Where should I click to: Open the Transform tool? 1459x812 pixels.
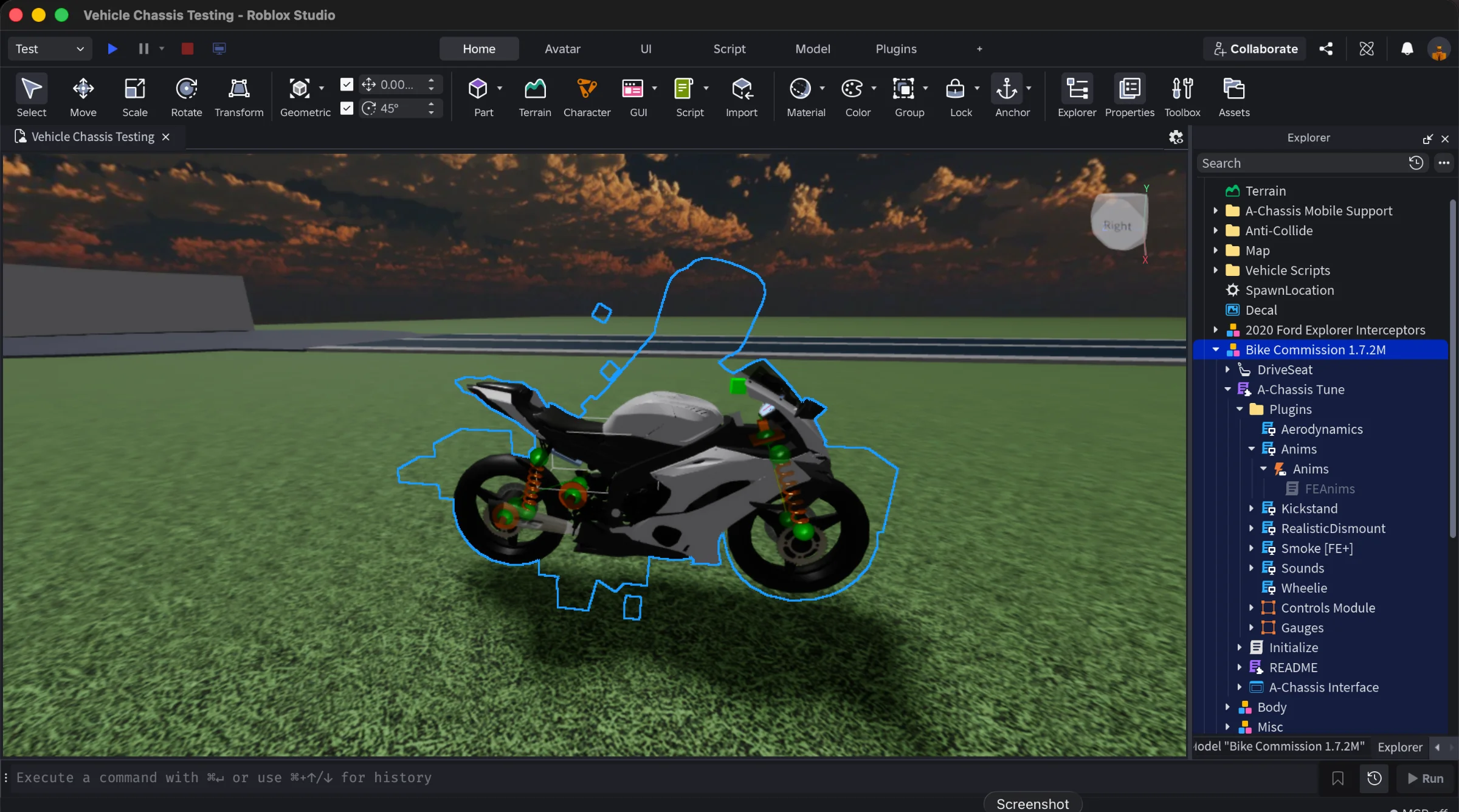click(x=239, y=96)
